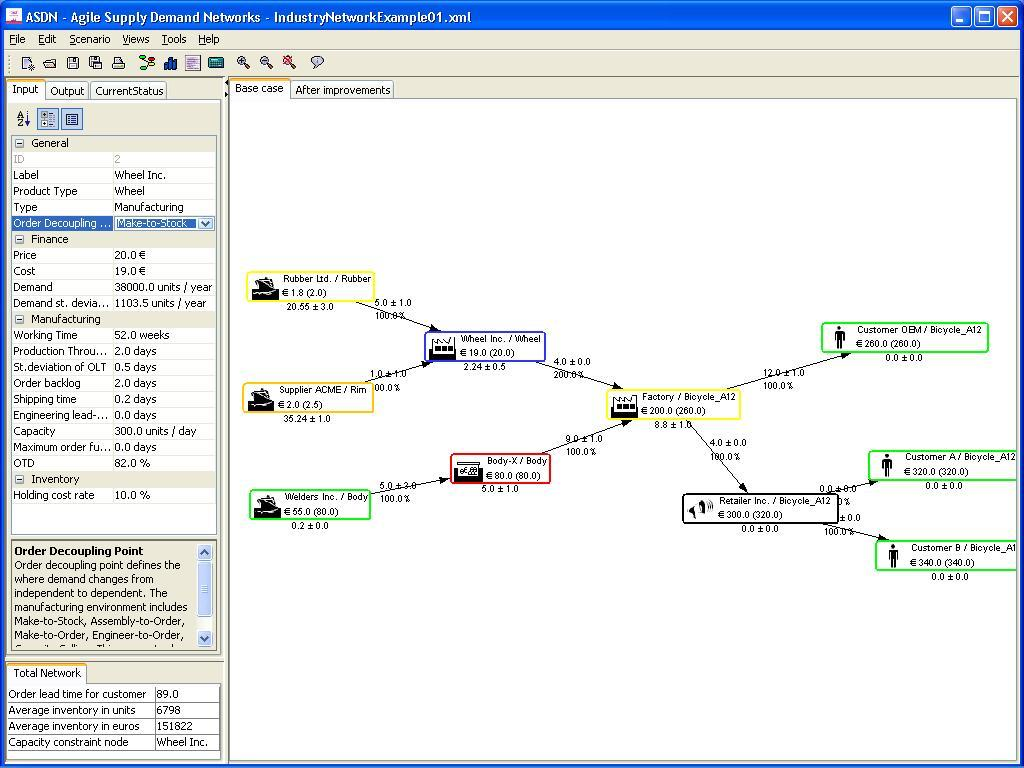Switch to the Output tab
Screen dimensions: 1024x768
click(x=67, y=91)
